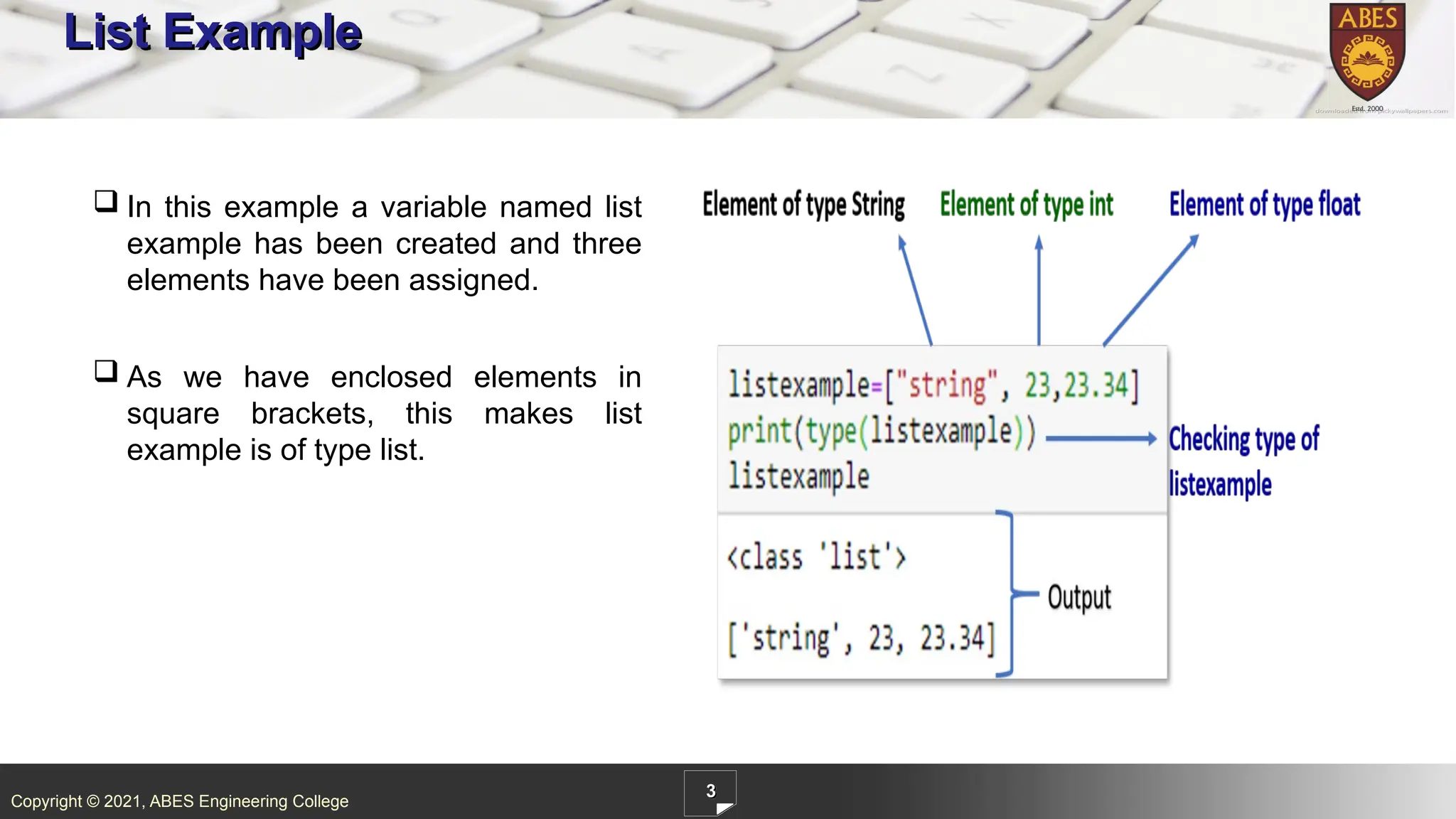Image resolution: width=1456 pixels, height=819 pixels.
Task: Click the copyright ABES Engineering College text
Action: (x=180, y=801)
